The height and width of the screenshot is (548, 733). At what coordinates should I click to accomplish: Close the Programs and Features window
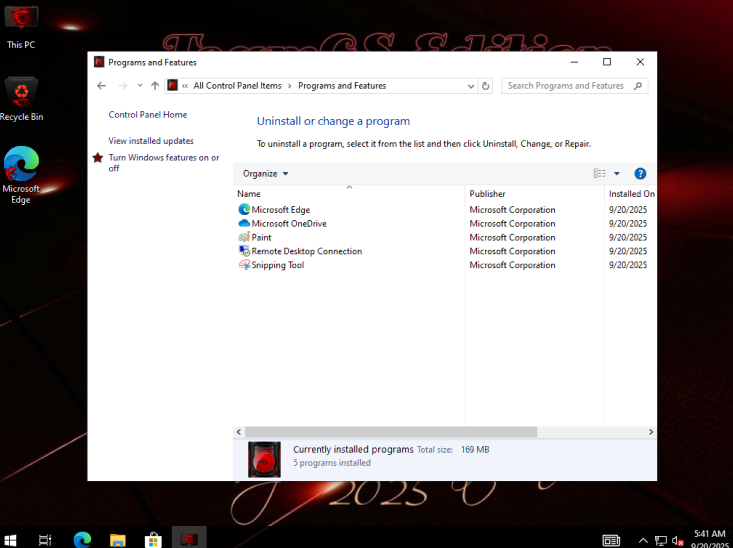point(640,62)
